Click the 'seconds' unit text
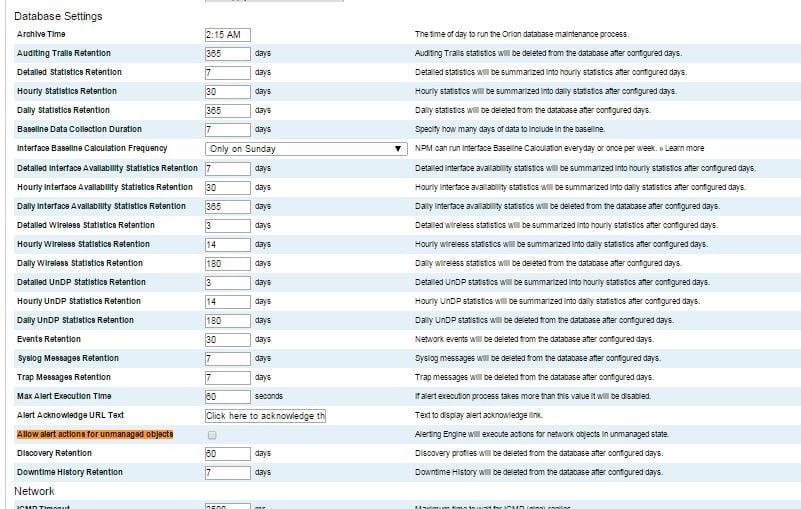 coord(269,396)
